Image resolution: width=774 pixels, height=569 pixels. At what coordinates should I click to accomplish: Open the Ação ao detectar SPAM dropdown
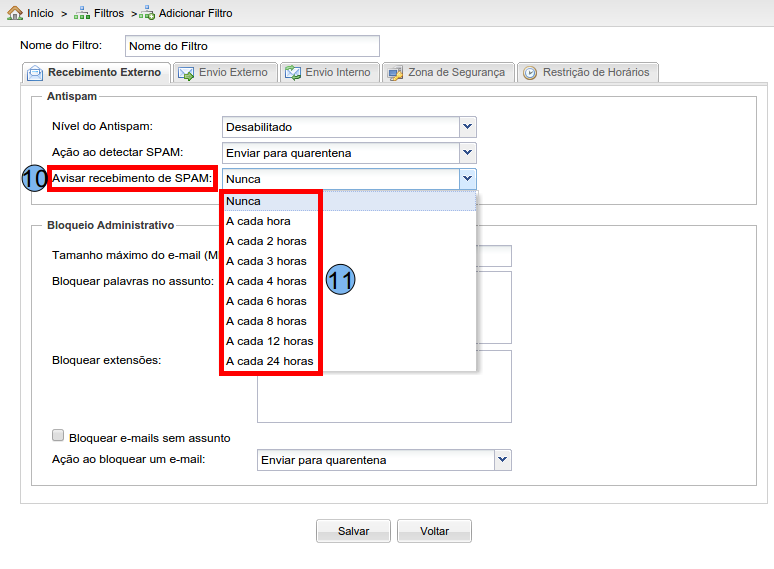point(467,153)
